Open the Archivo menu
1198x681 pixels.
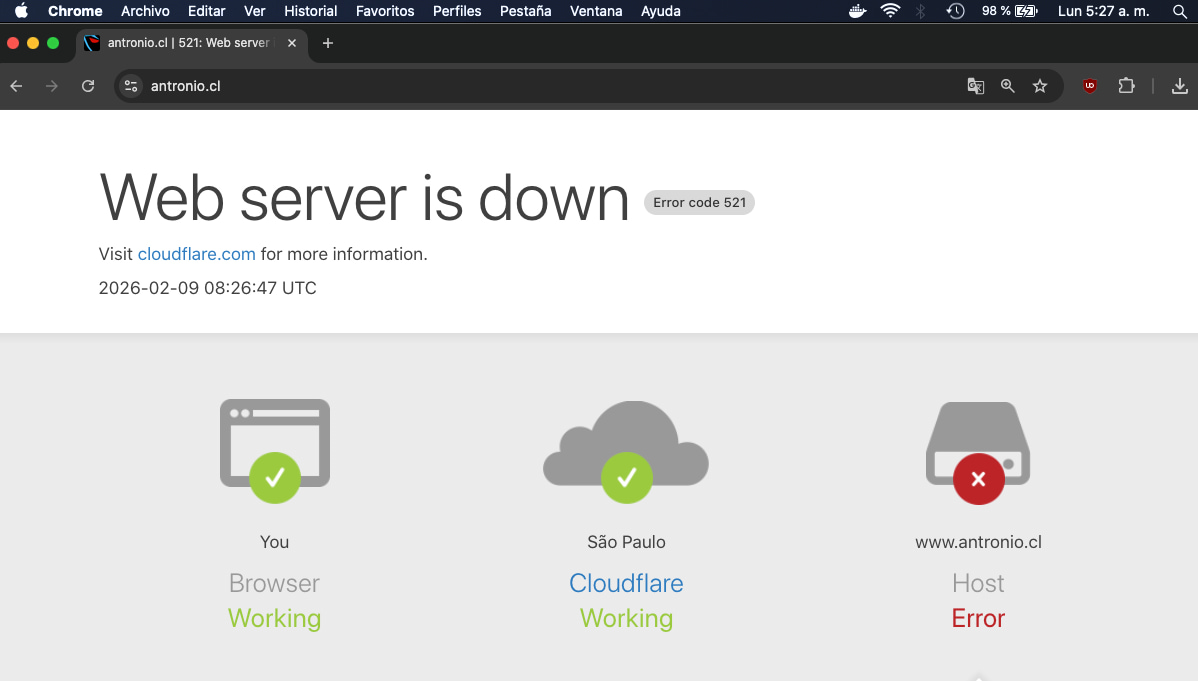(145, 11)
